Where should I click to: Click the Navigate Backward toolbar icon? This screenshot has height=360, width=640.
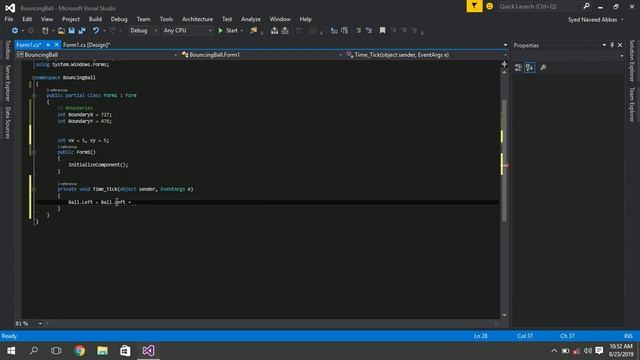[x=15, y=31]
